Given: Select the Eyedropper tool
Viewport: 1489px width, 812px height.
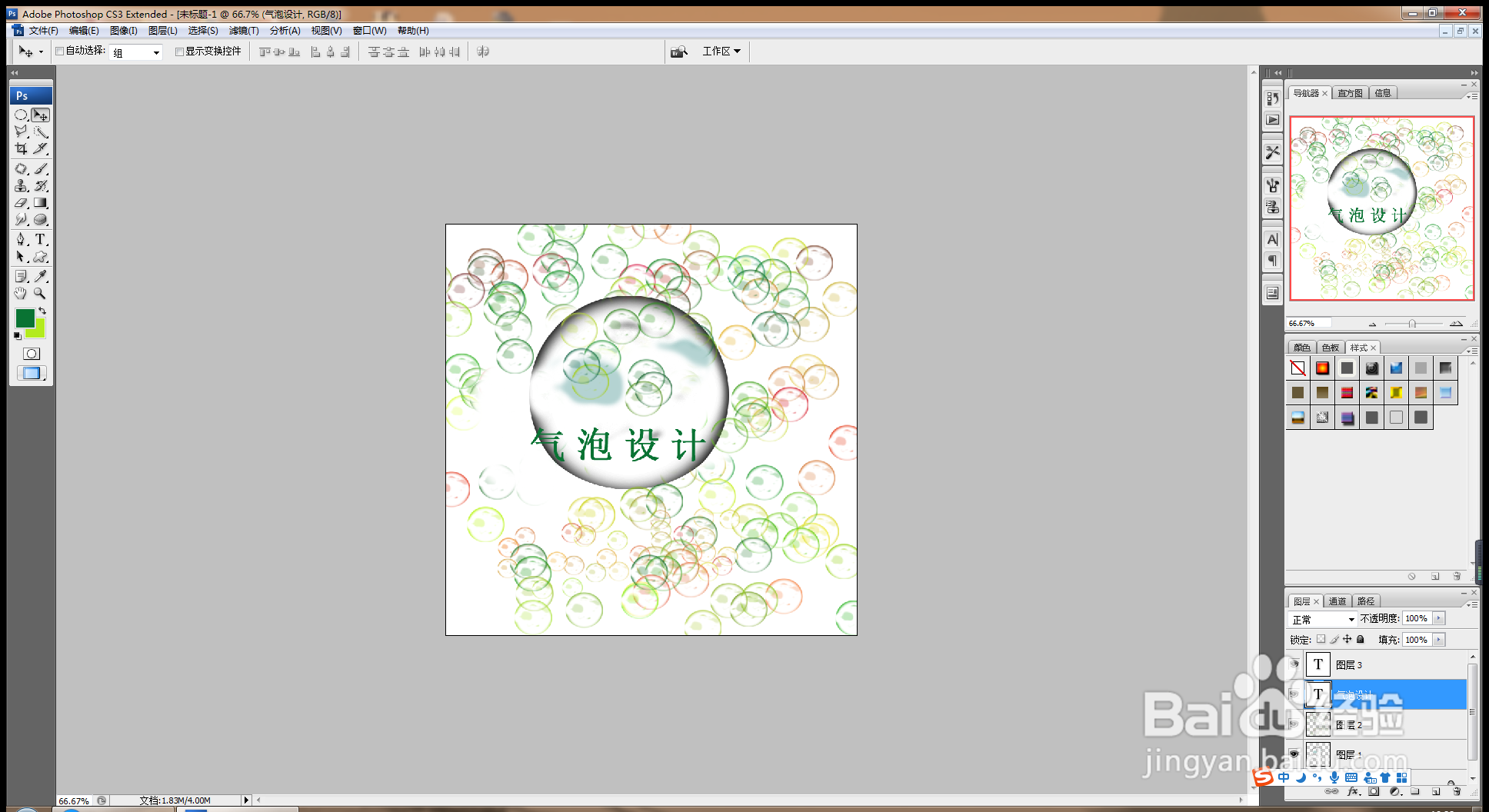Looking at the screenshot, I should pyautogui.click(x=41, y=276).
